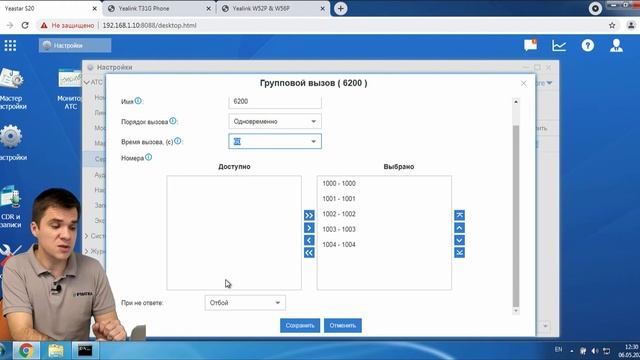Click the dialog vertical scrollbar

click(x=516, y=216)
